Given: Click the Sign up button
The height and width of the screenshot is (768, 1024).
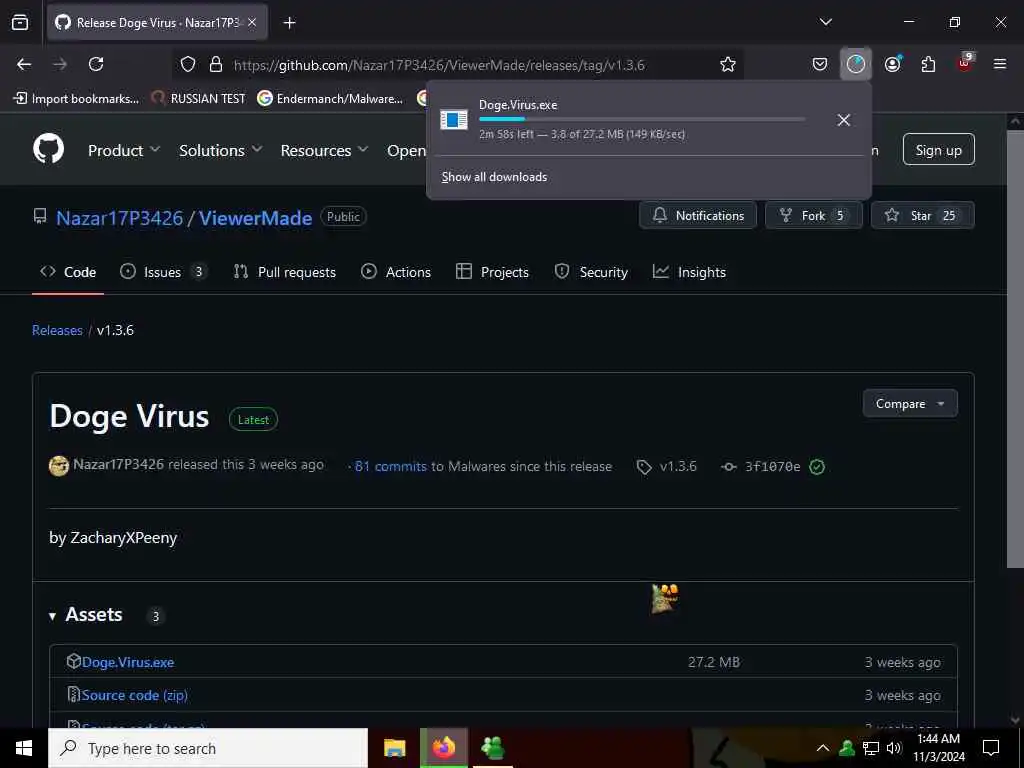Looking at the screenshot, I should [938, 150].
